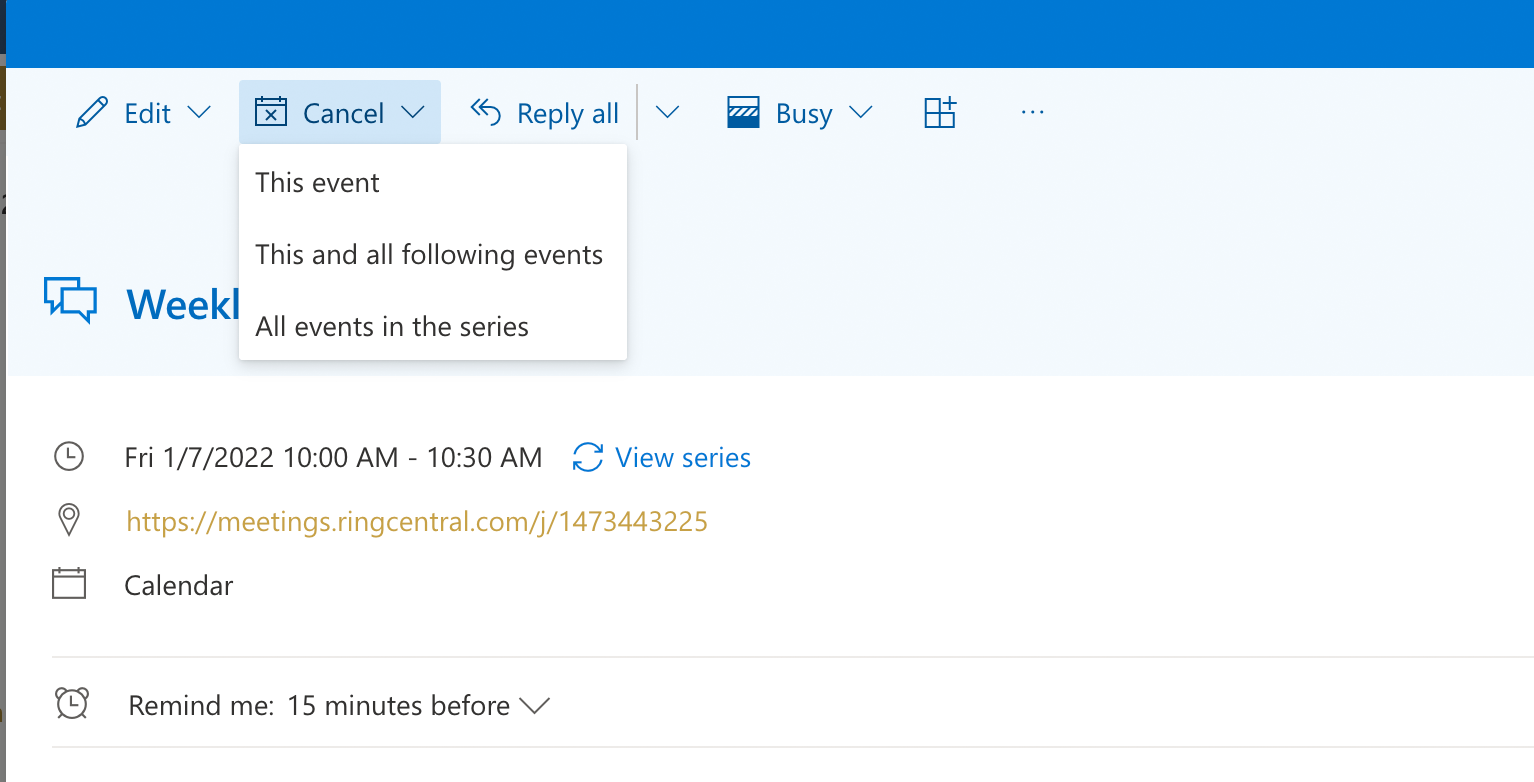Click the Edit pencil icon
The image size is (1534, 782).
91,113
